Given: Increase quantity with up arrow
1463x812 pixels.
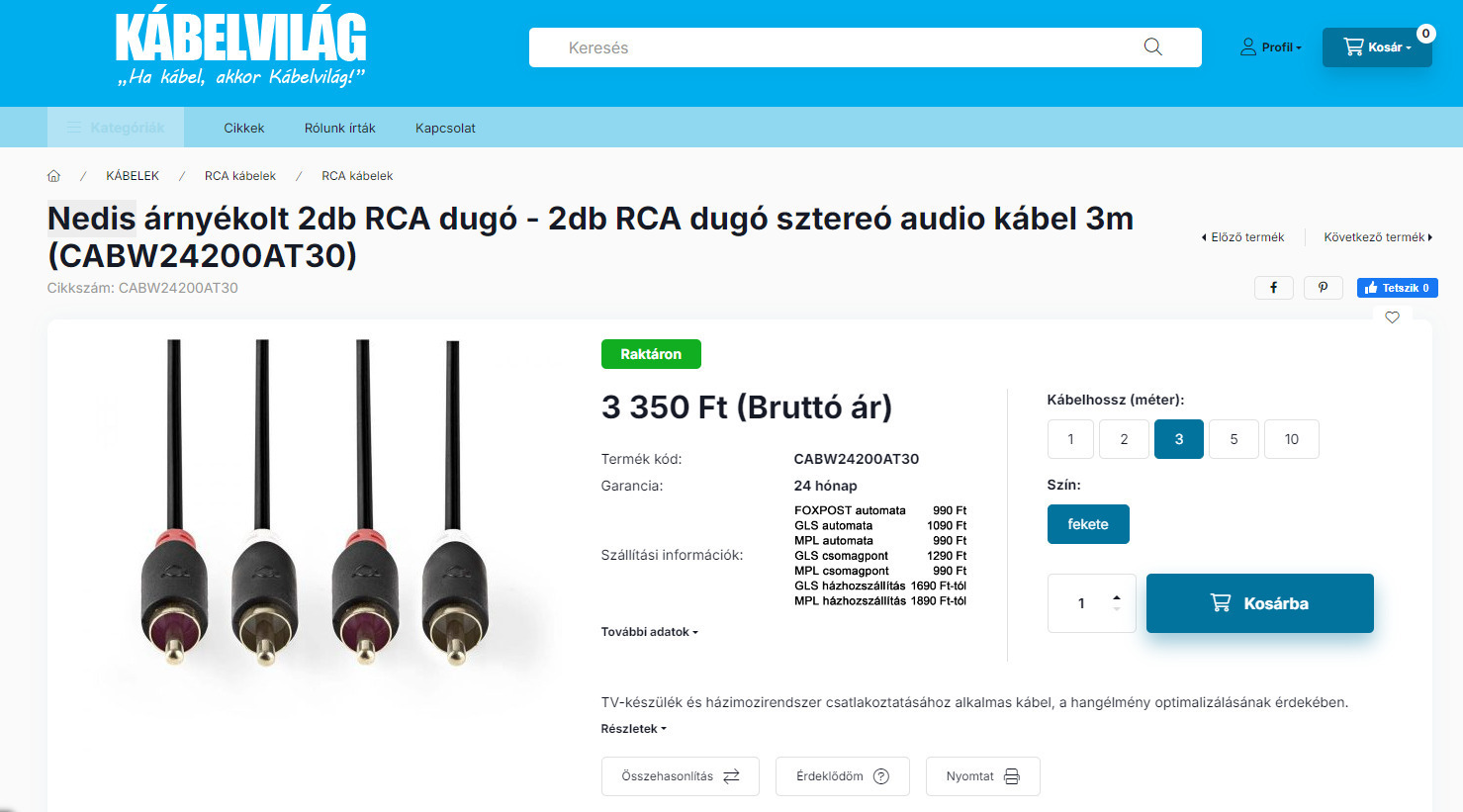Looking at the screenshot, I should click(1117, 597).
